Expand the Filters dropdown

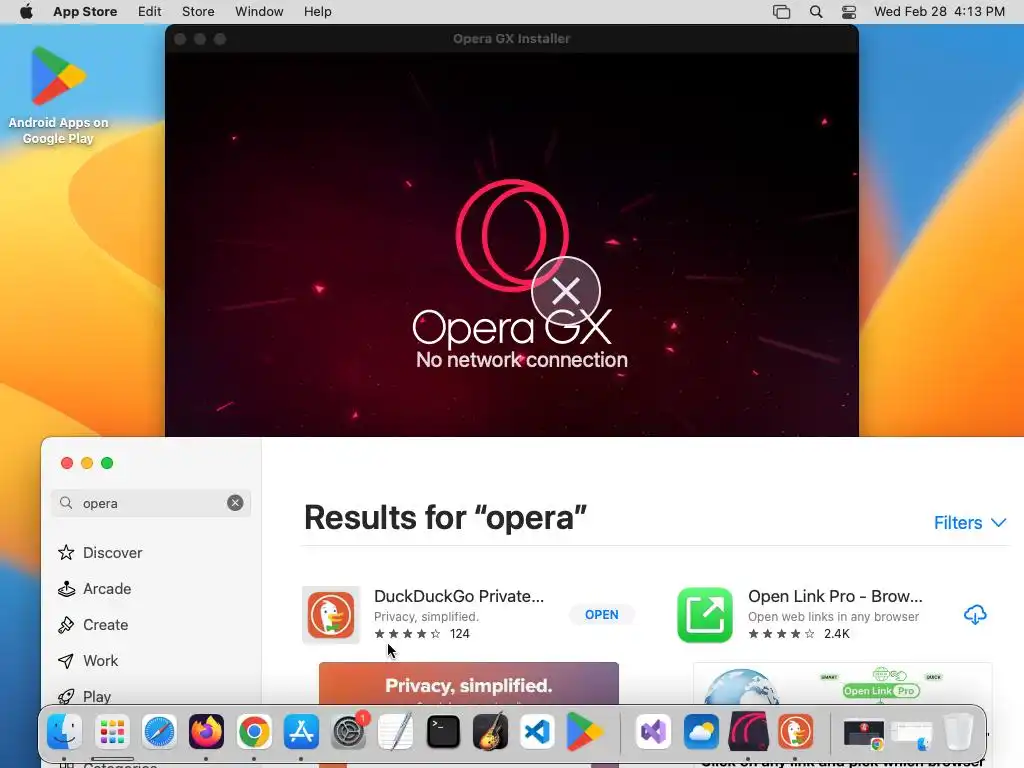pyautogui.click(x=970, y=523)
